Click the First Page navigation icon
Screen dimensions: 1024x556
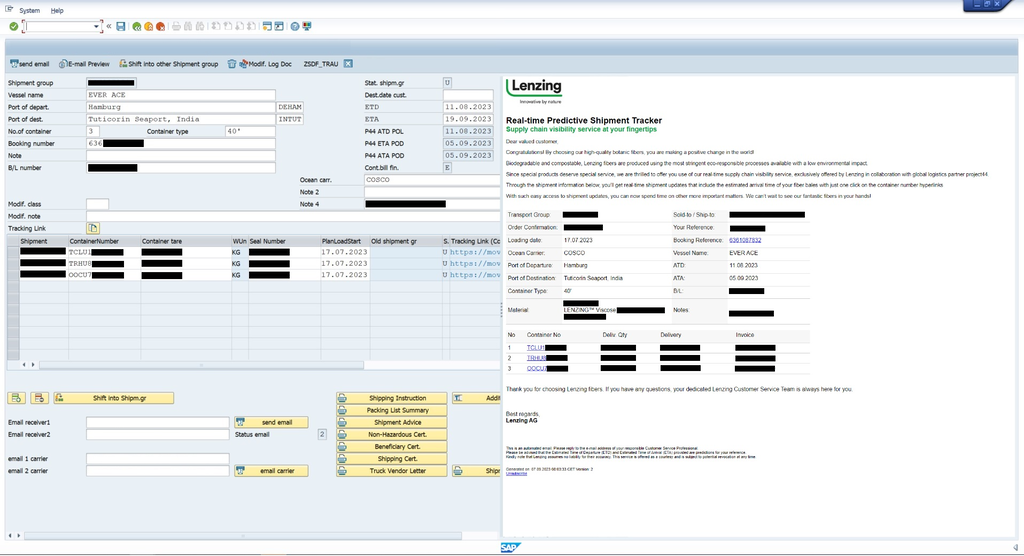pos(216,26)
